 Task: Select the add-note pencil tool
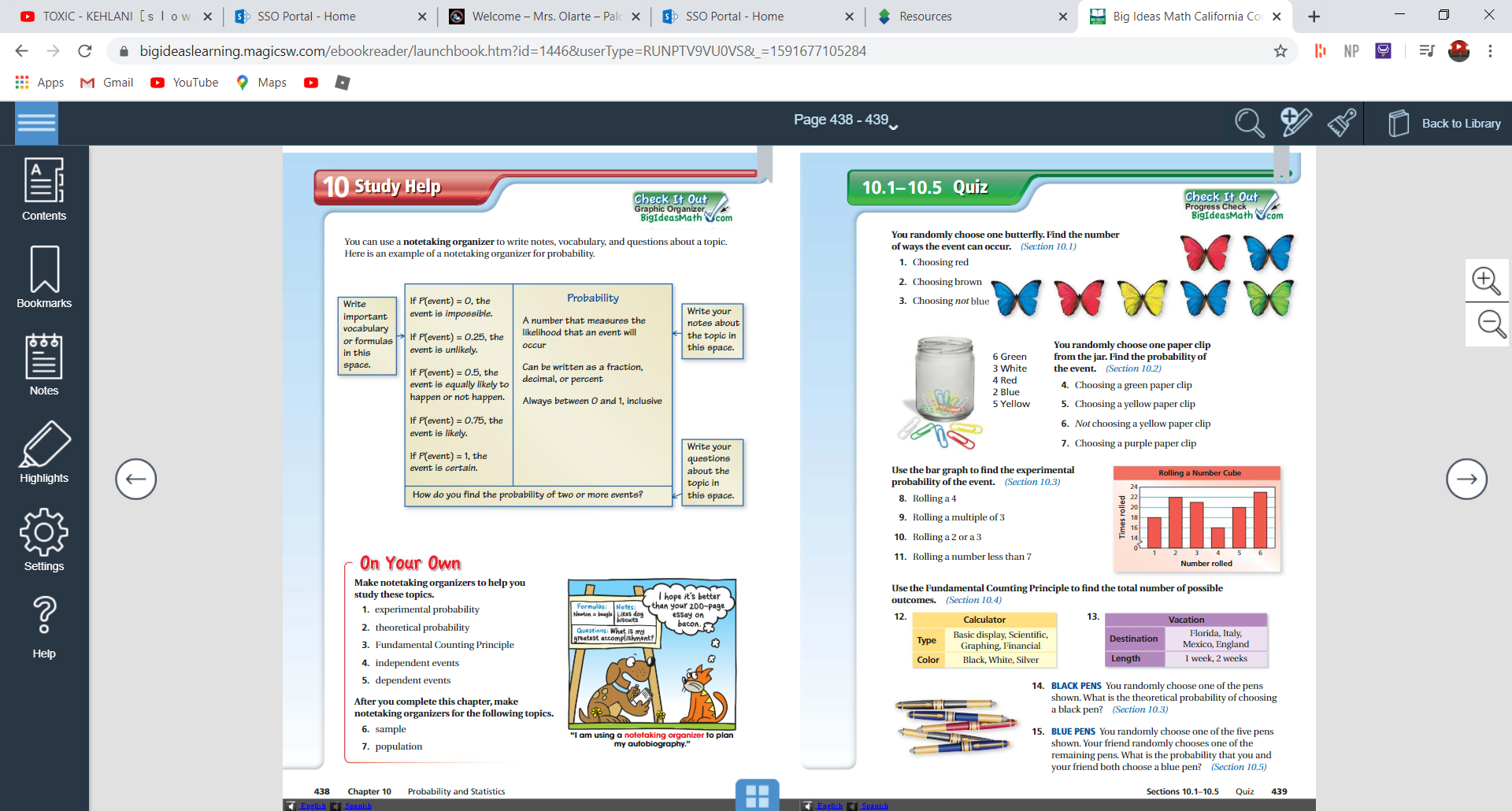[1295, 122]
